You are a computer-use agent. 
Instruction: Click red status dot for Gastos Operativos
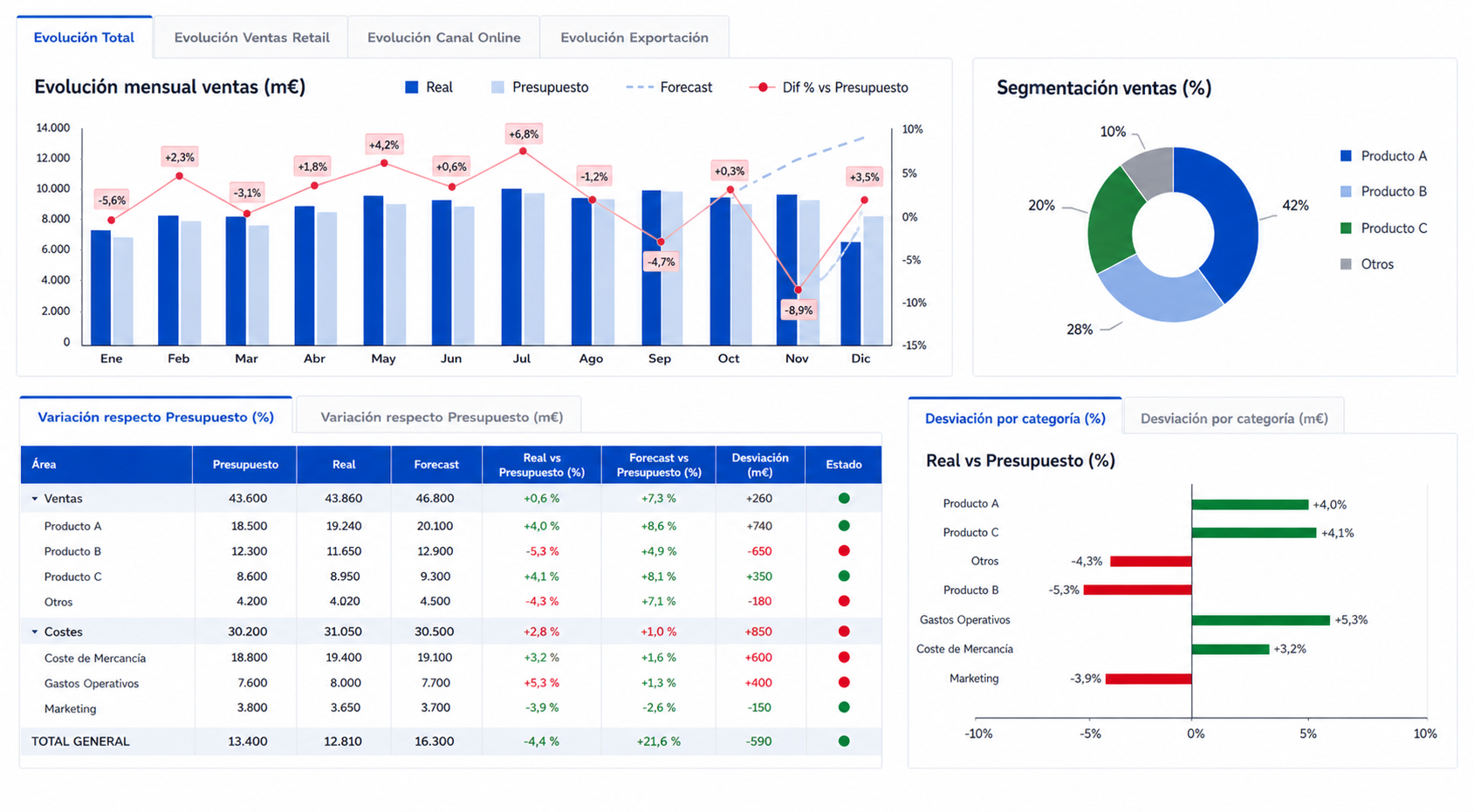pyautogui.click(x=844, y=683)
